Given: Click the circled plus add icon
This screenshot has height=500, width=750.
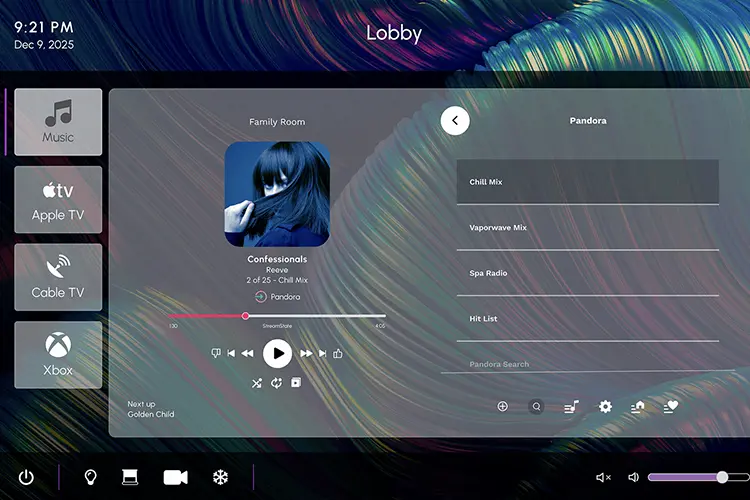Looking at the screenshot, I should point(502,407).
